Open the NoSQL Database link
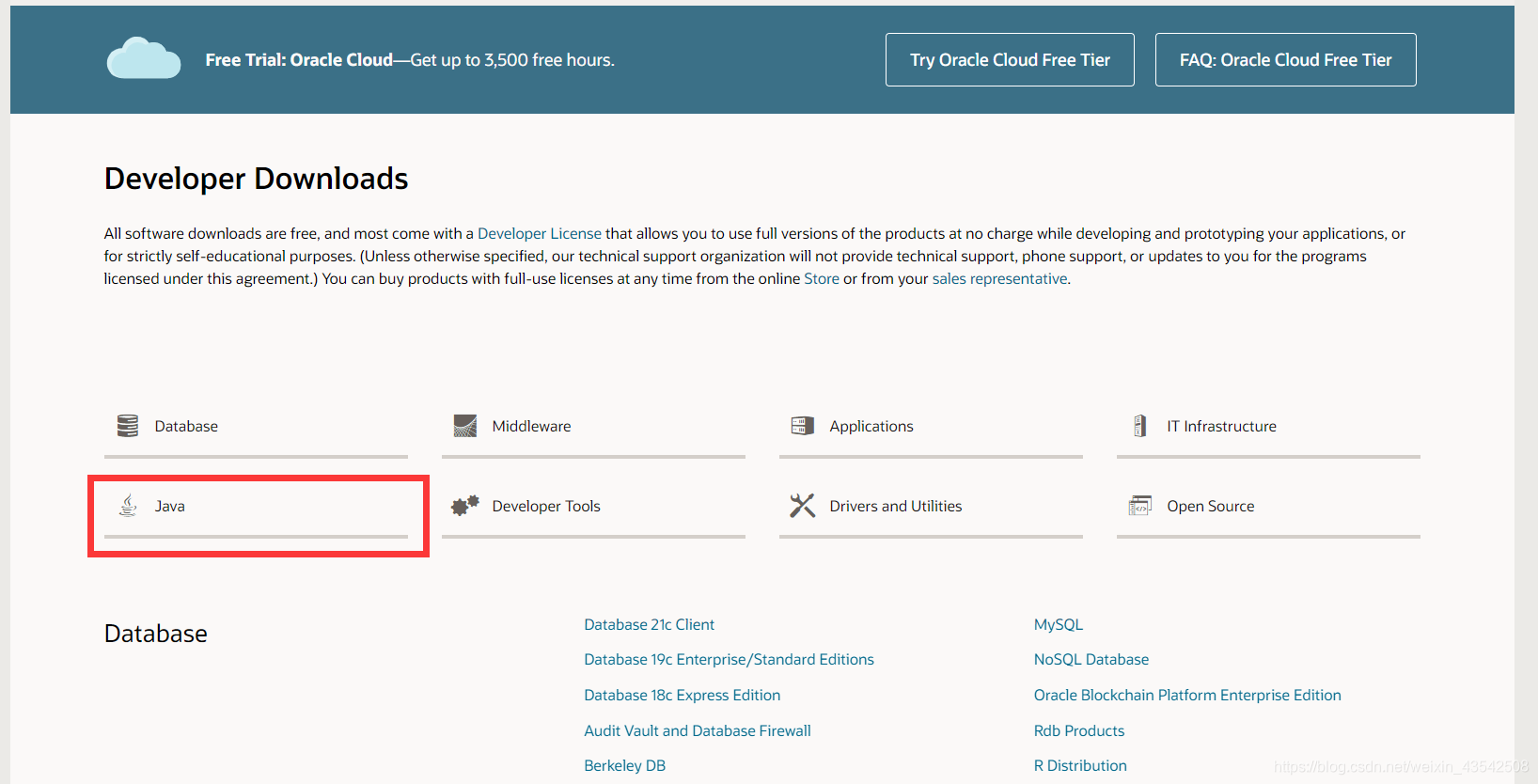The height and width of the screenshot is (784, 1538). tap(1091, 659)
